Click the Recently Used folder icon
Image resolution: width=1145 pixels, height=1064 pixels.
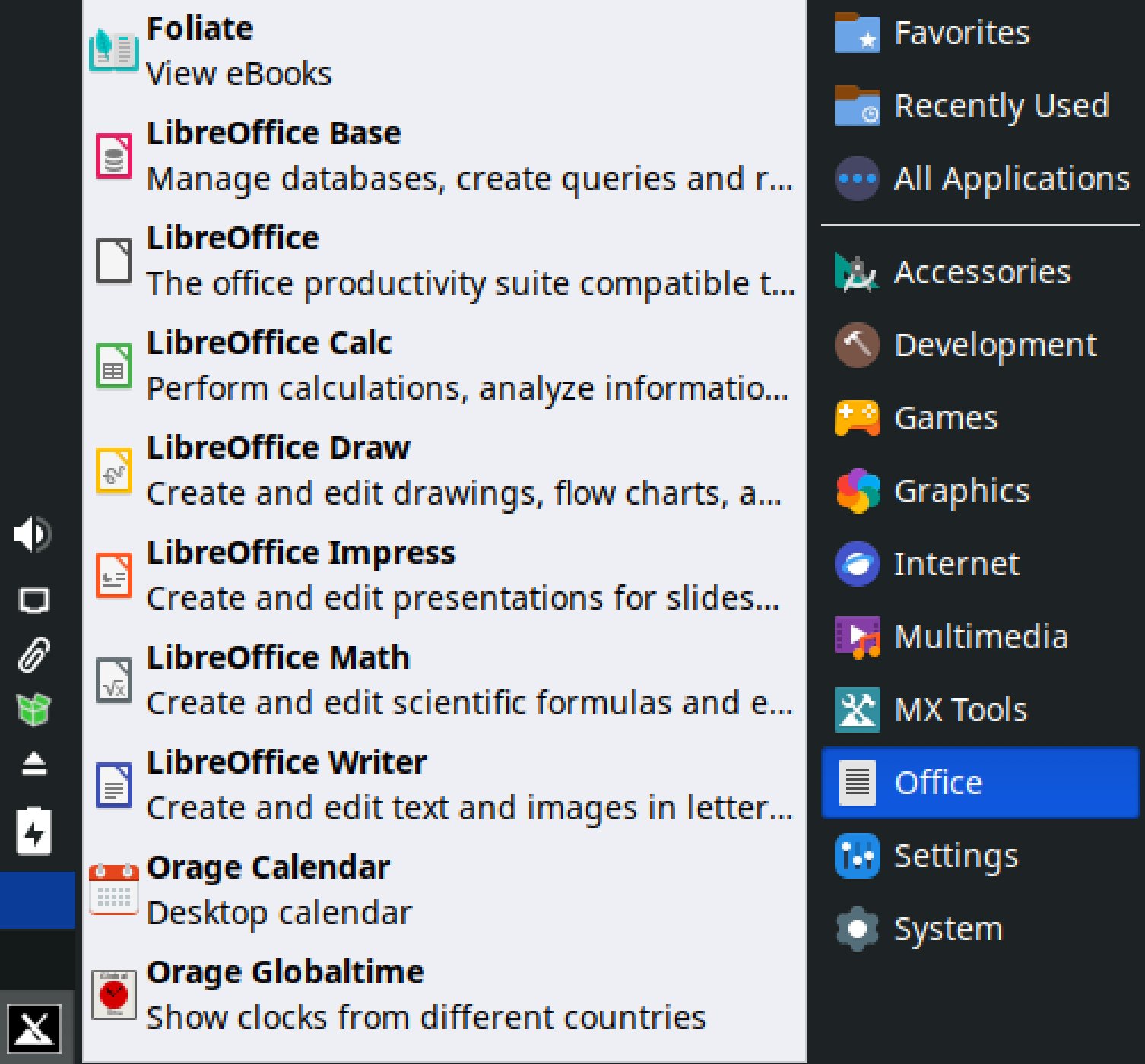coord(857,106)
